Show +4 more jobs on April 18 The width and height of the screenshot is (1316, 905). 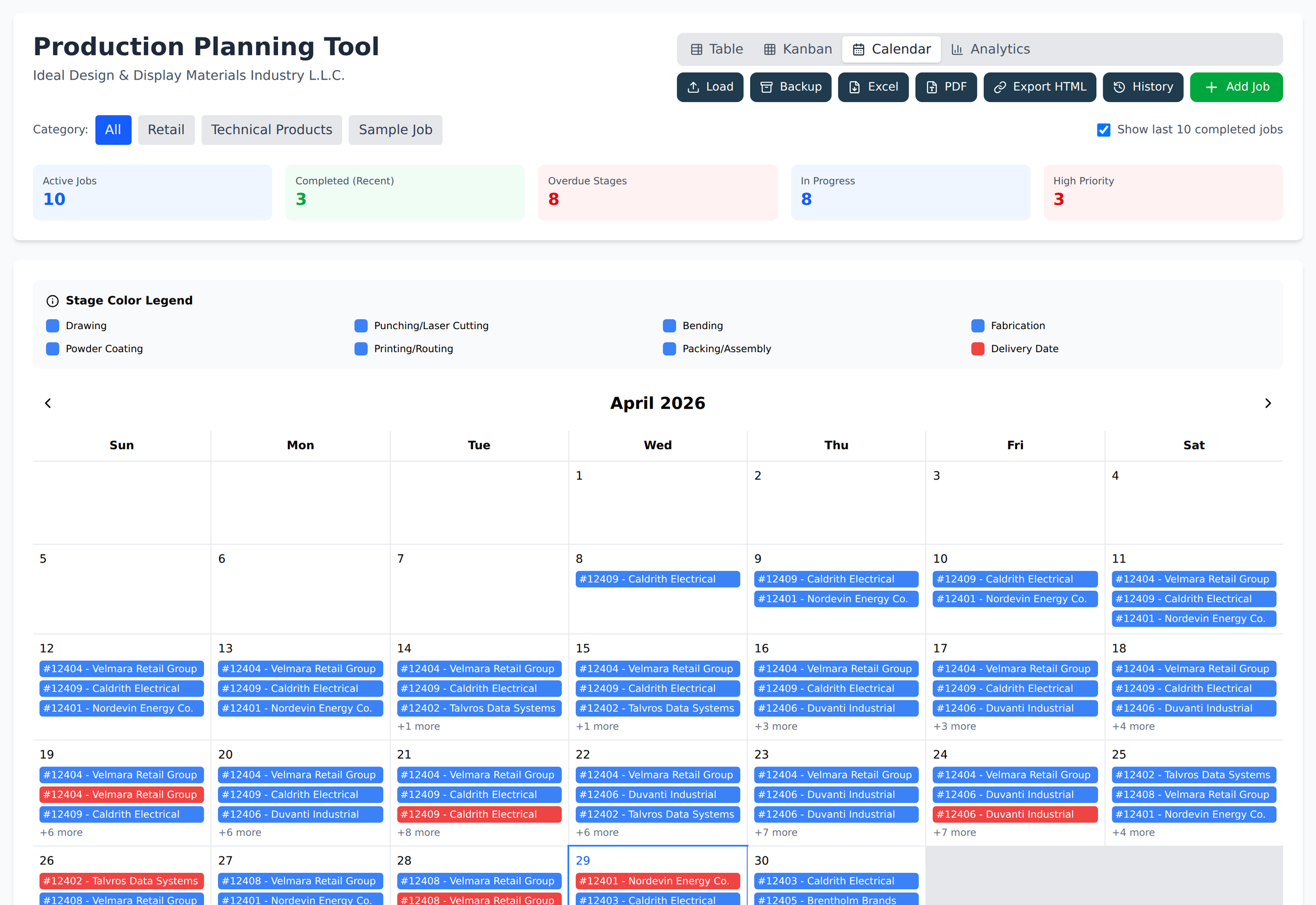point(1133,727)
